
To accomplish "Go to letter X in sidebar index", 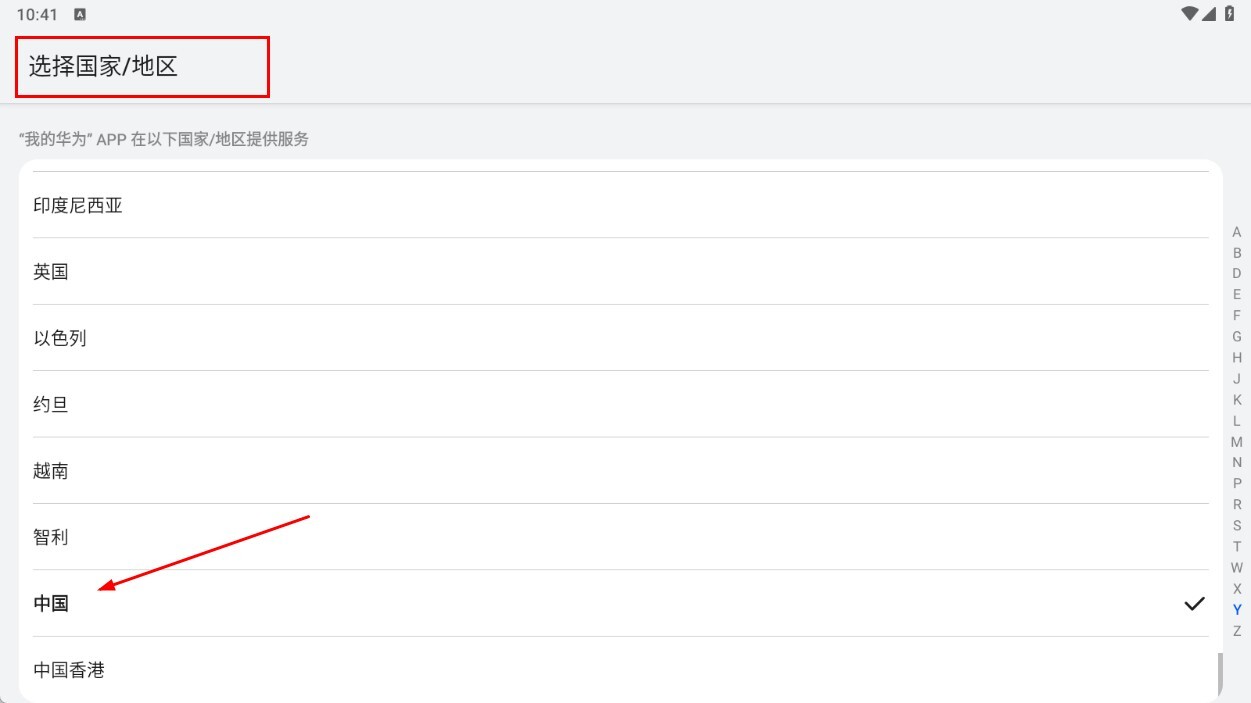I will (1237, 589).
